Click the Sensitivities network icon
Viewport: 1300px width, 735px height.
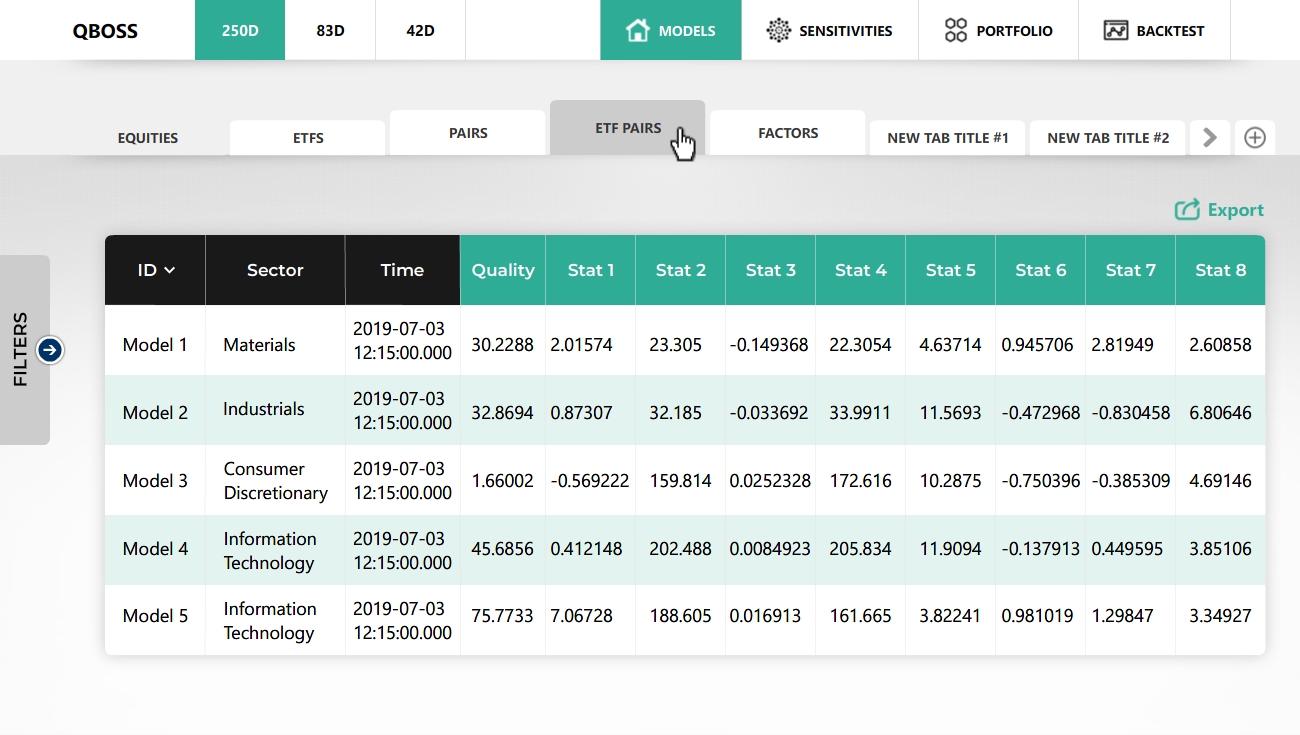click(x=778, y=30)
